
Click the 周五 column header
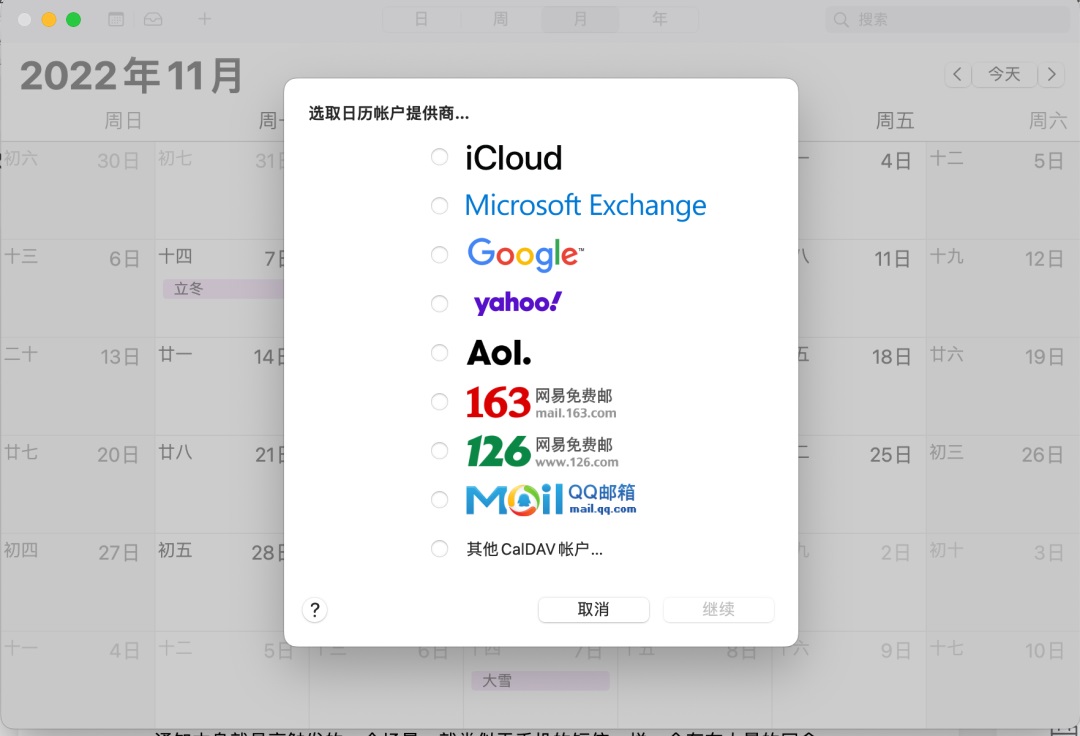[895, 120]
